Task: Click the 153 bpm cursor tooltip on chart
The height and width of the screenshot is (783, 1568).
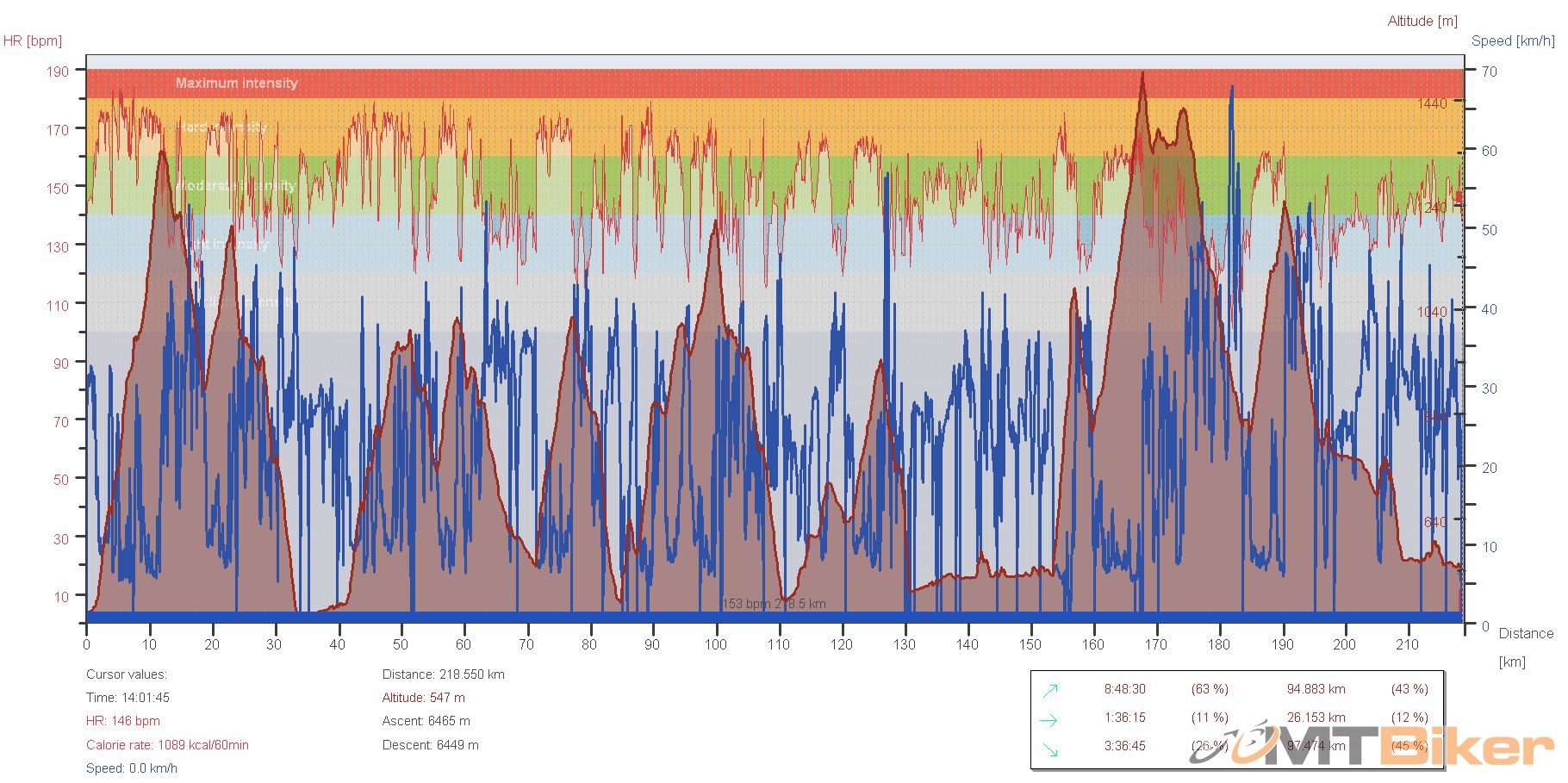Action: 773,604
